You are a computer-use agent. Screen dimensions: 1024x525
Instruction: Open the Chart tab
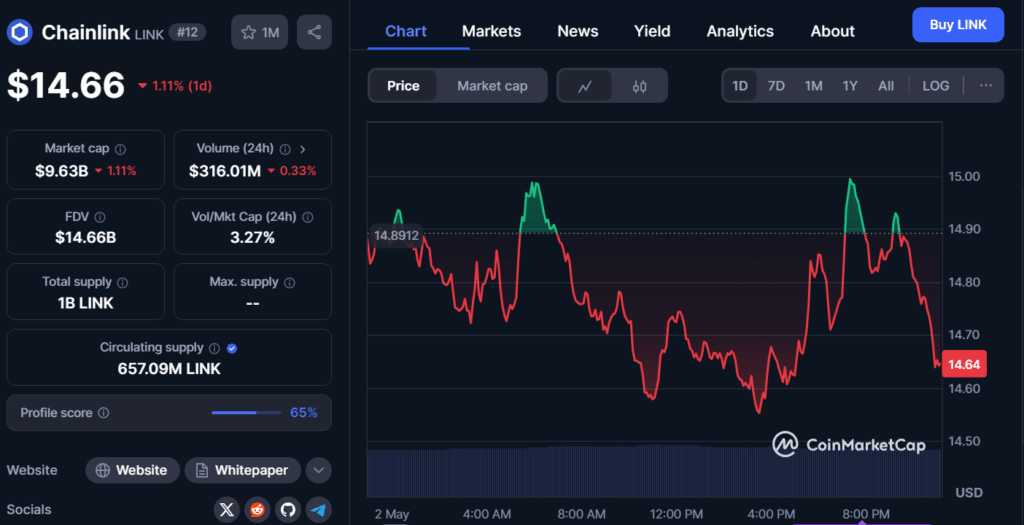[406, 31]
